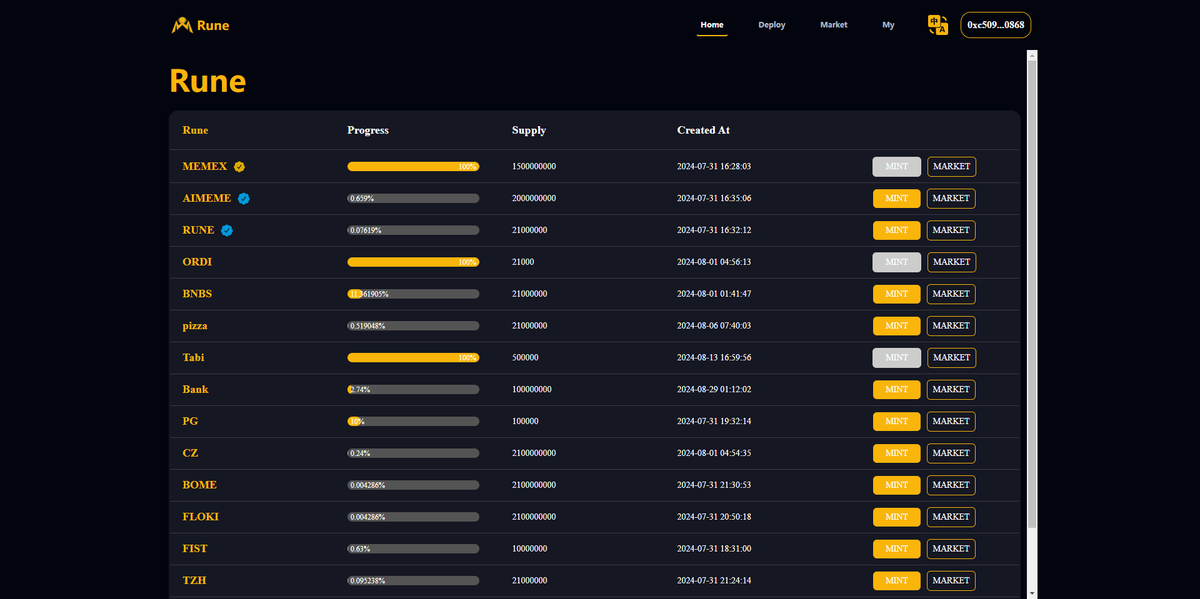Select the pizza rune name
Viewport: 1200px width, 599px height.
[195, 326]
